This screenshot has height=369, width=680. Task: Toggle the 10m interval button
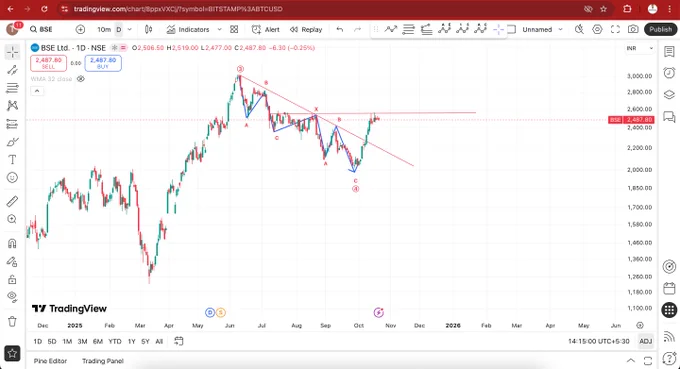tap(104, 29)
